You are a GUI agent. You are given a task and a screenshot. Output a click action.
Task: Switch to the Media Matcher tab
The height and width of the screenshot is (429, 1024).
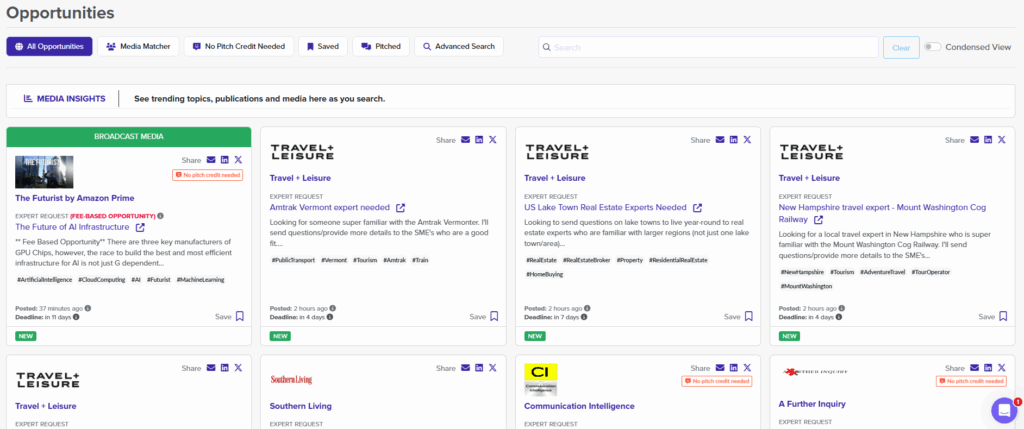(138, 47)
